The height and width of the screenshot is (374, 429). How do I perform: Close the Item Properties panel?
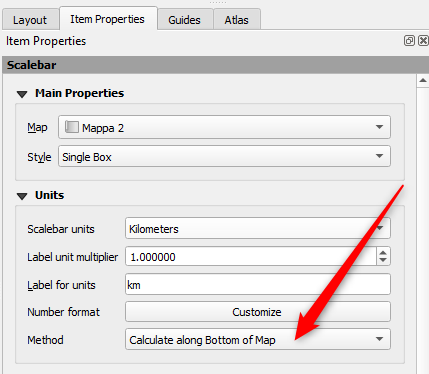(423, 41)
